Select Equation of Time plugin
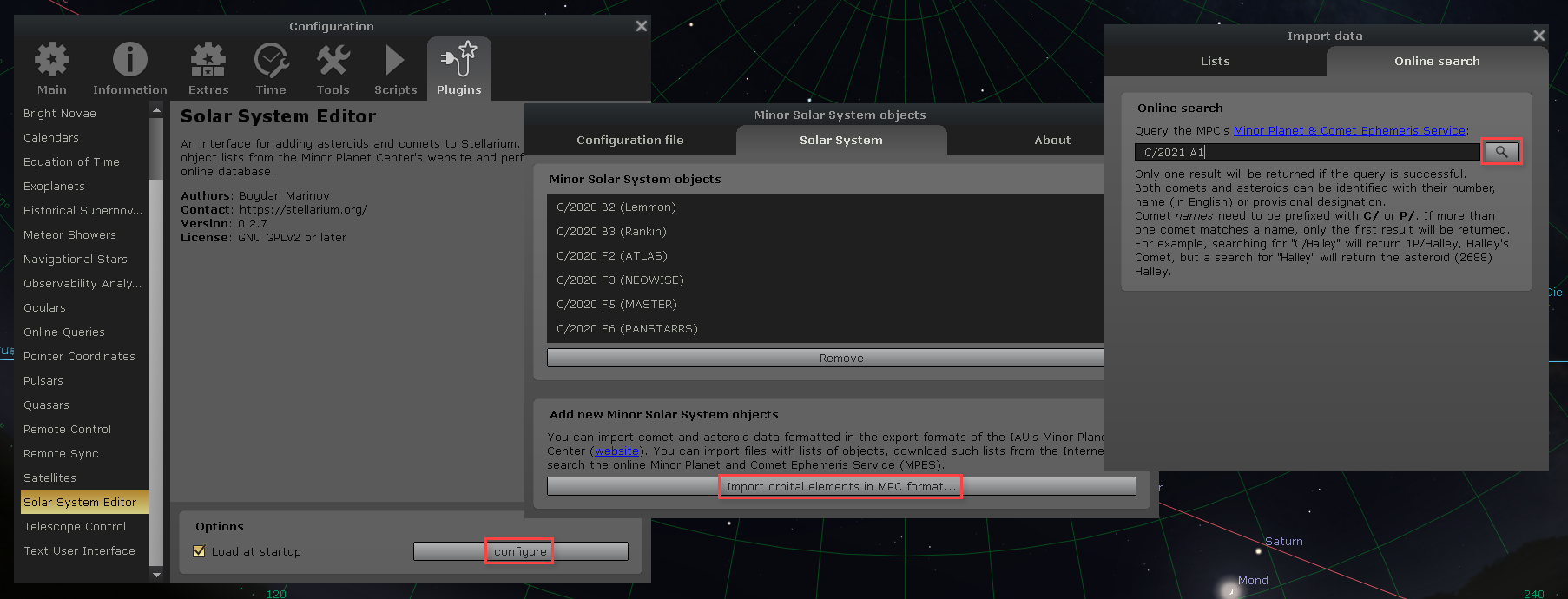The image size is (1568, 599). pyautogui.click(x=85, y=161)
